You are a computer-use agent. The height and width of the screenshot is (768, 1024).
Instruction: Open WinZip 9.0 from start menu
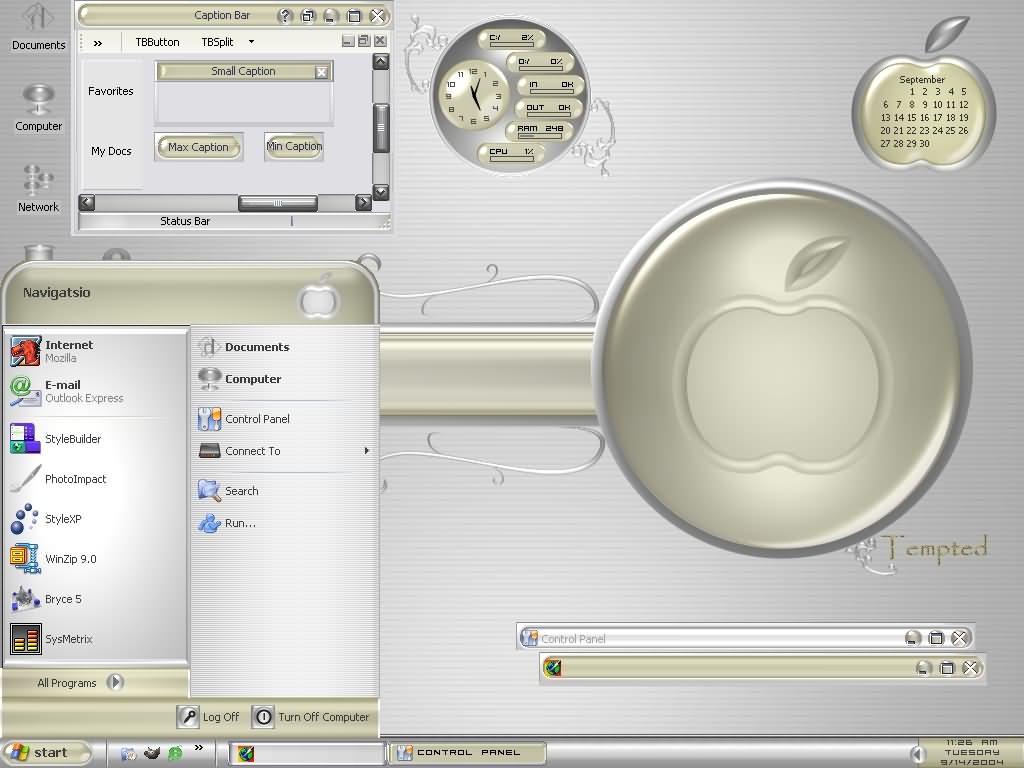point(97,559)
